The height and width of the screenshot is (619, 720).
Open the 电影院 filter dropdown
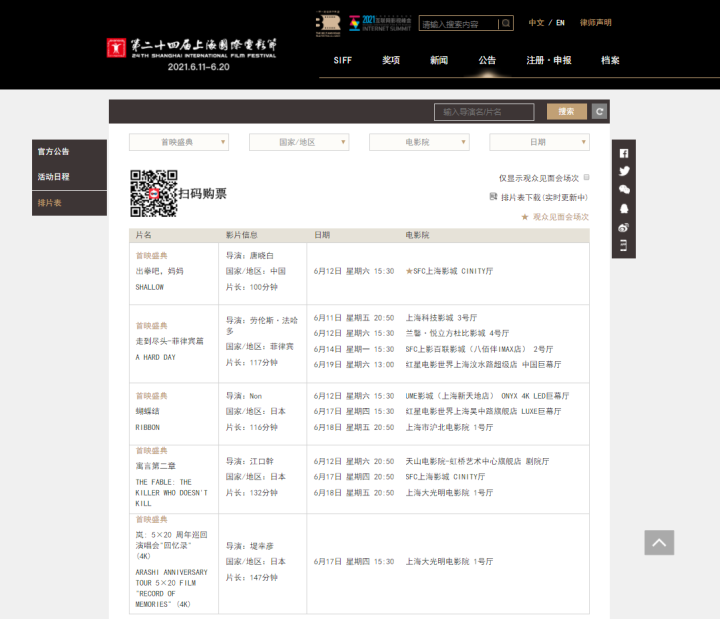pos(419,142)
